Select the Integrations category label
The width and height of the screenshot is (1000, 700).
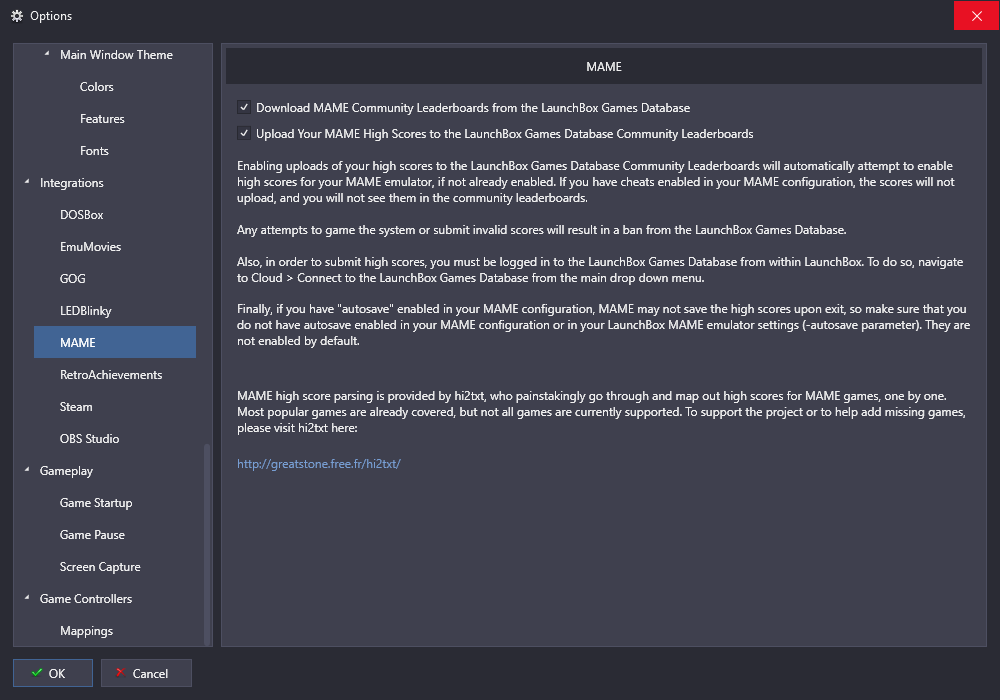point(71,183)
